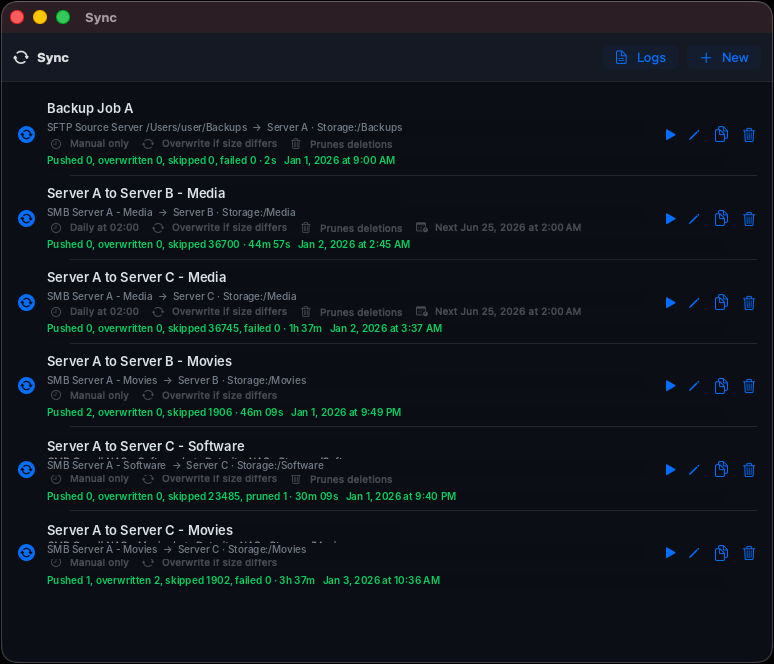This screenshot has height=664, width=774.
Task: Select the Server A to Server C - Media title
Action: tap(137, 277)
